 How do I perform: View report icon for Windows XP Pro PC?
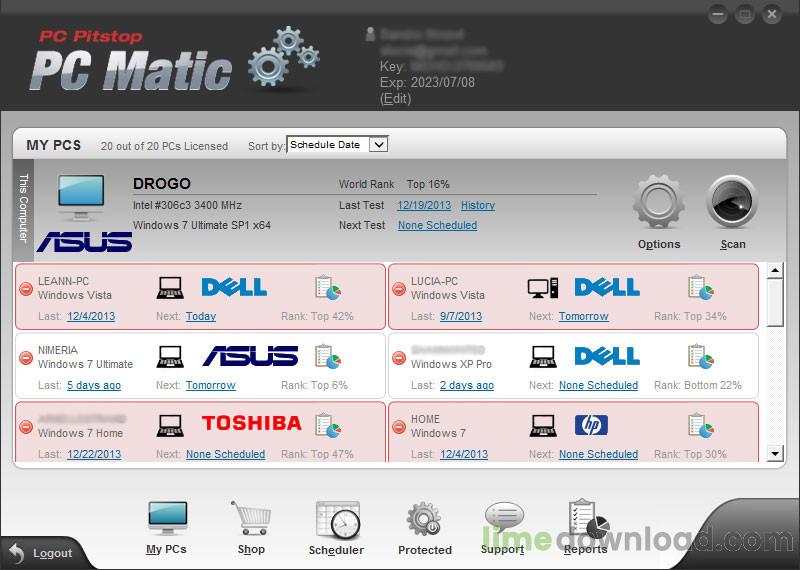click(701, 356)
